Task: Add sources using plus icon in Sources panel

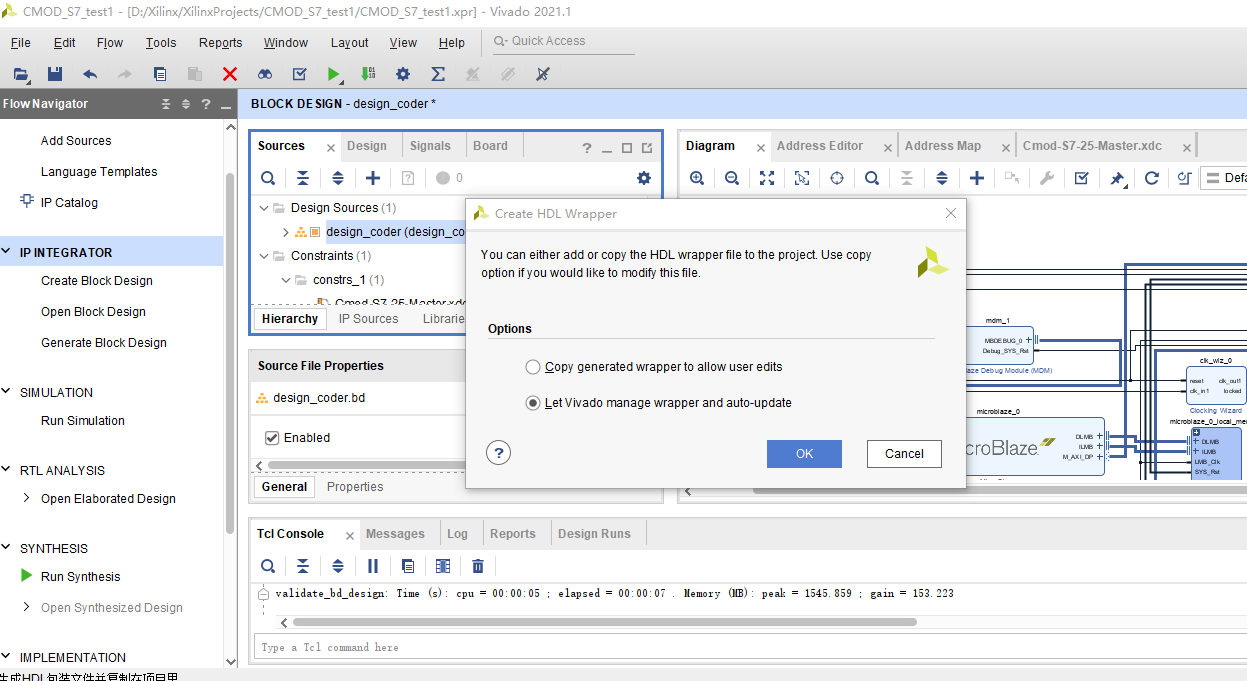Action: pos(373,178)
